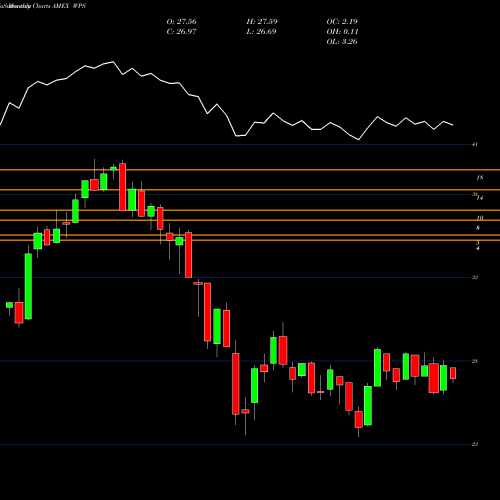
Task: Click the 22 price axis label
Action: (475, 444)
